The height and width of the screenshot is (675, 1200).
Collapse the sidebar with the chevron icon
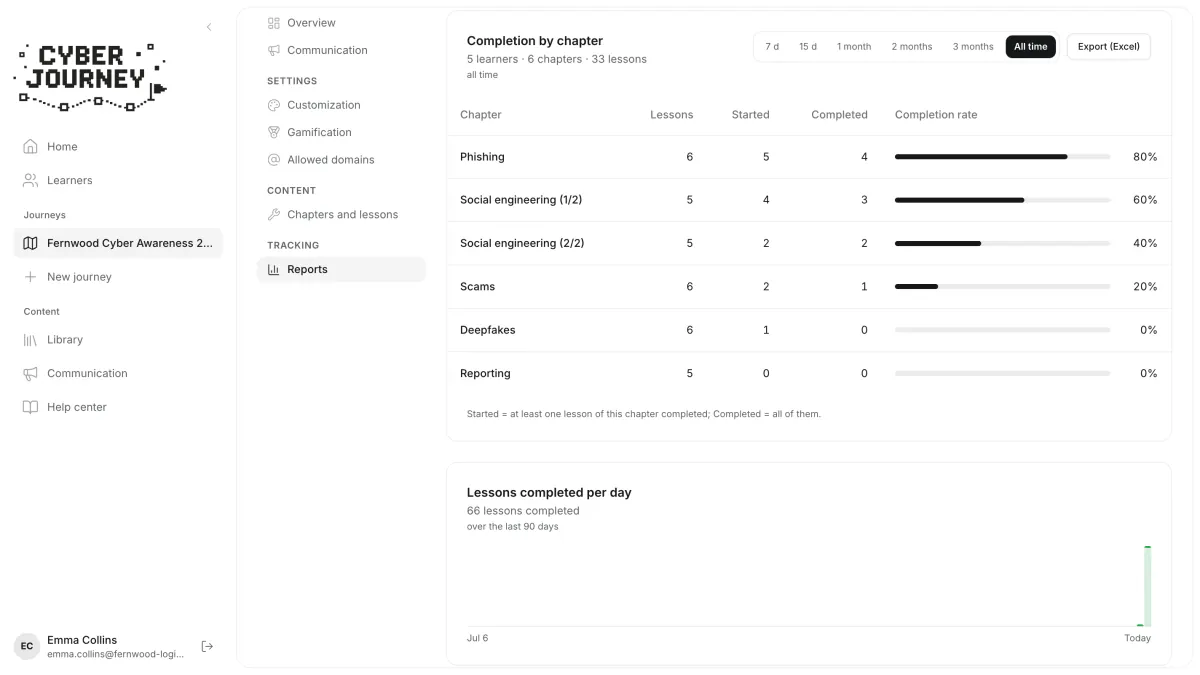pyautogui.click(x=209, y=27)
